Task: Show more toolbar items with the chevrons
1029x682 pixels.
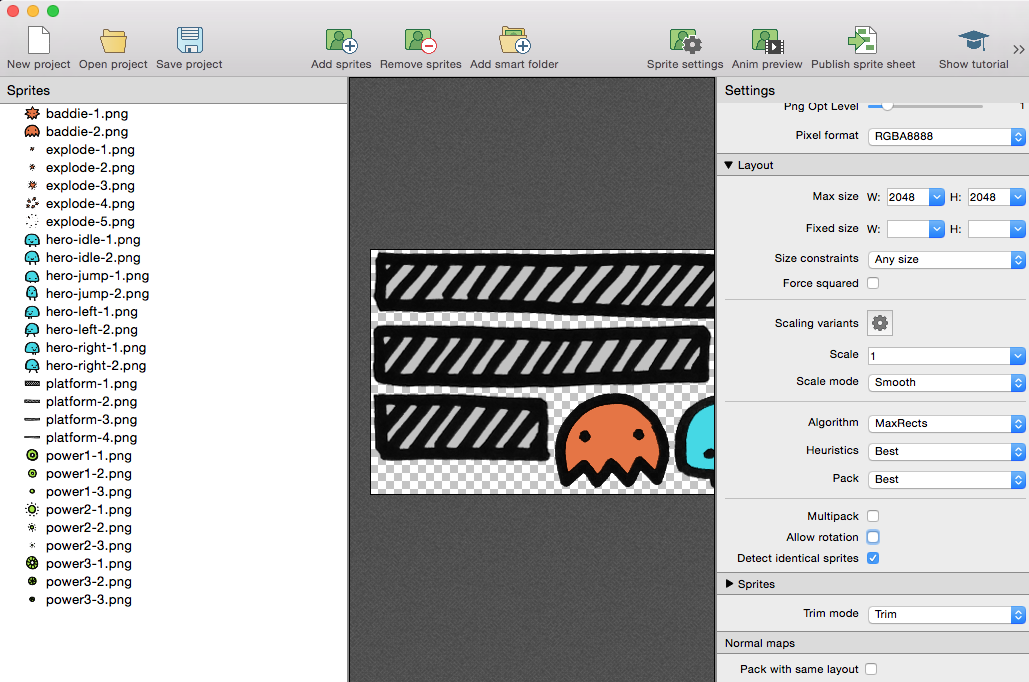Action: [1018, 49]
